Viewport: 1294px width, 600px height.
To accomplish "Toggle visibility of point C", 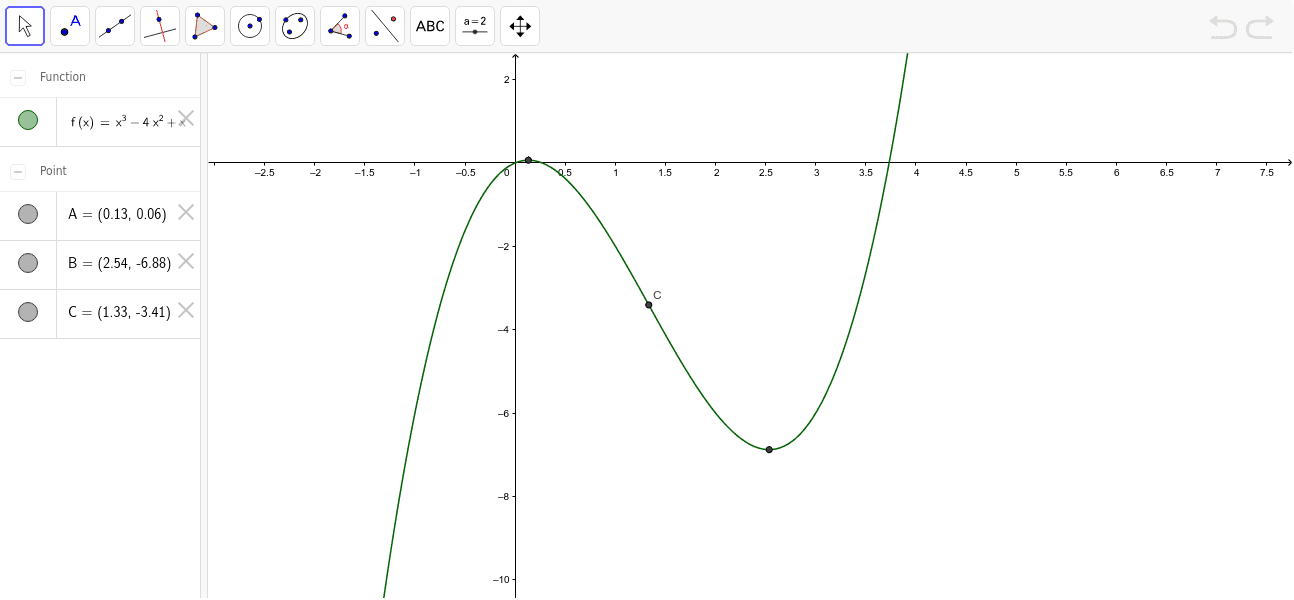I will (28, 312).
